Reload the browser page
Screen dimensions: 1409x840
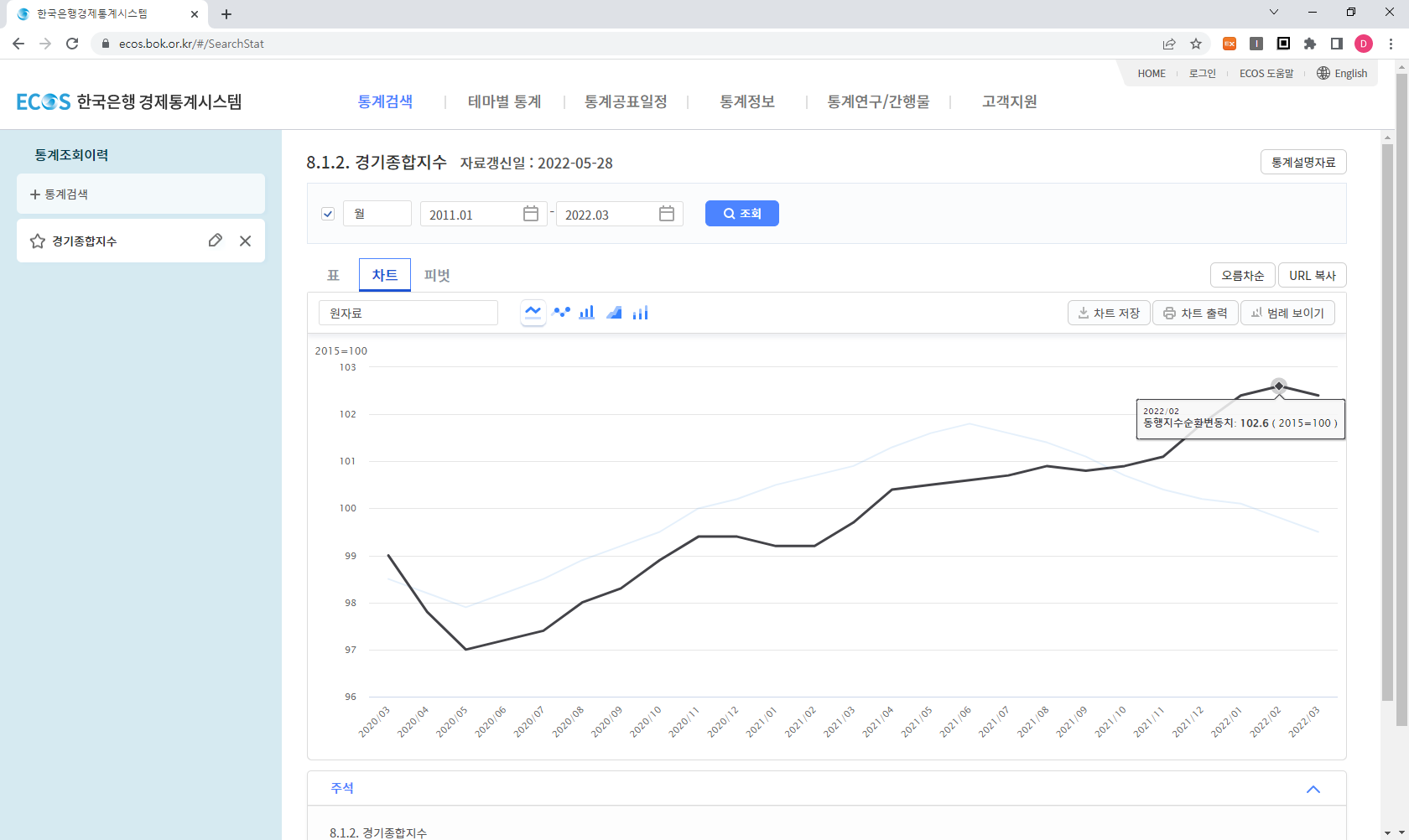72,44
